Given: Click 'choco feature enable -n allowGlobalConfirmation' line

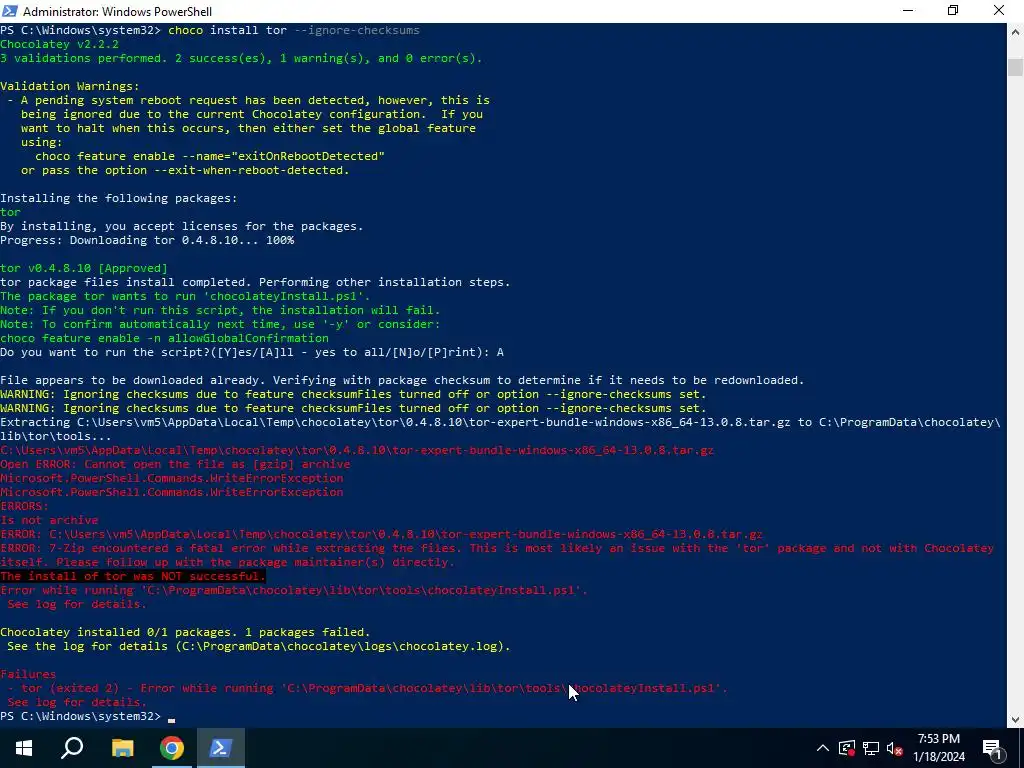Looking at the screenshot, I should tap(165, 338).
